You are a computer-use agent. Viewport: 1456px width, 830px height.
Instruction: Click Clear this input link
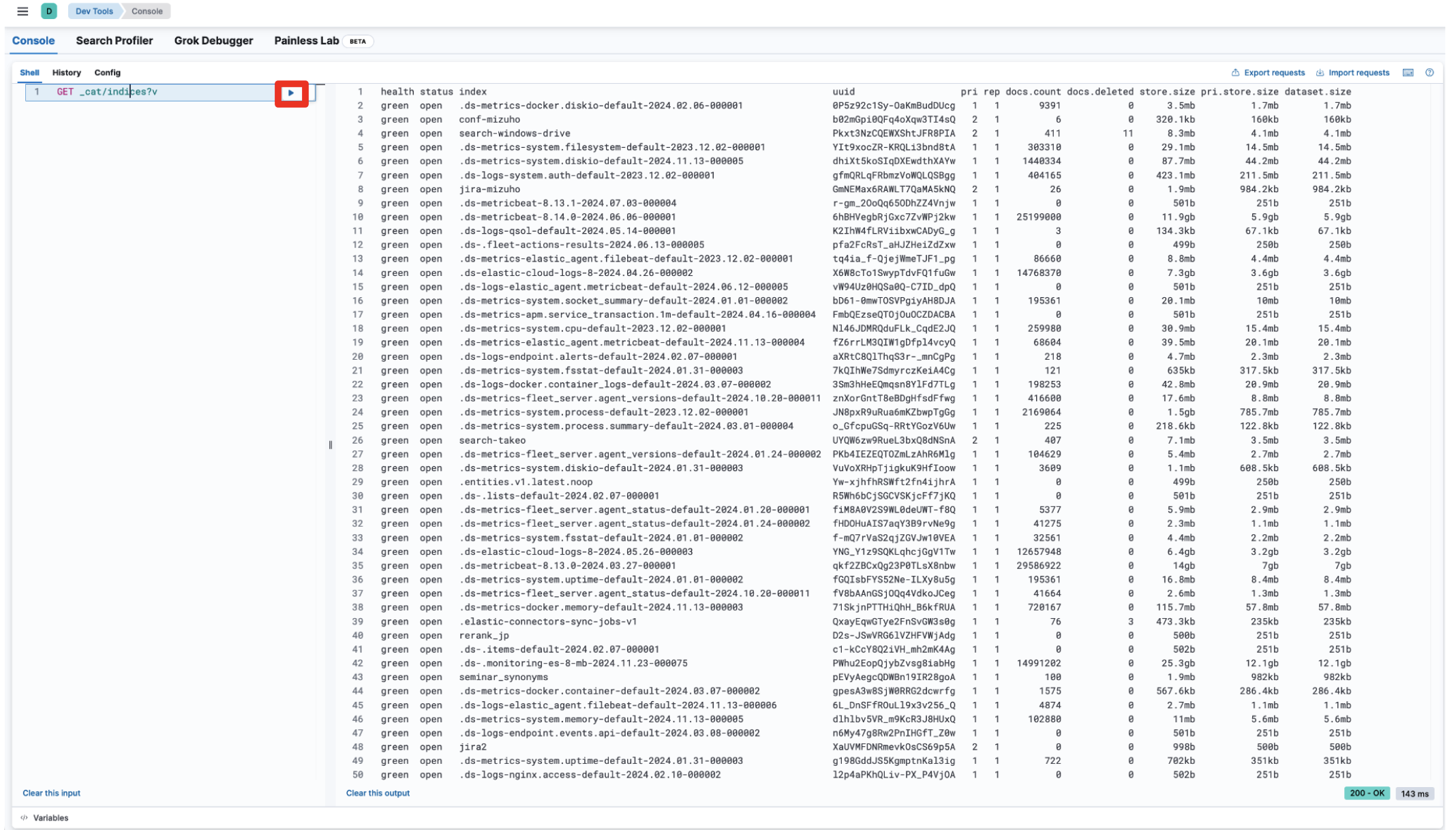coord(51,793)
